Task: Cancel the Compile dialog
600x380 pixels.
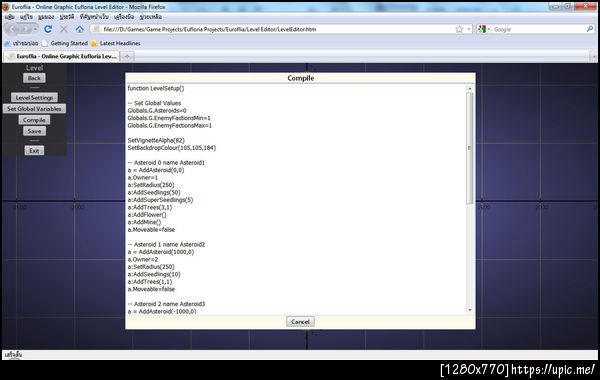Action: [x=300, y=322]
